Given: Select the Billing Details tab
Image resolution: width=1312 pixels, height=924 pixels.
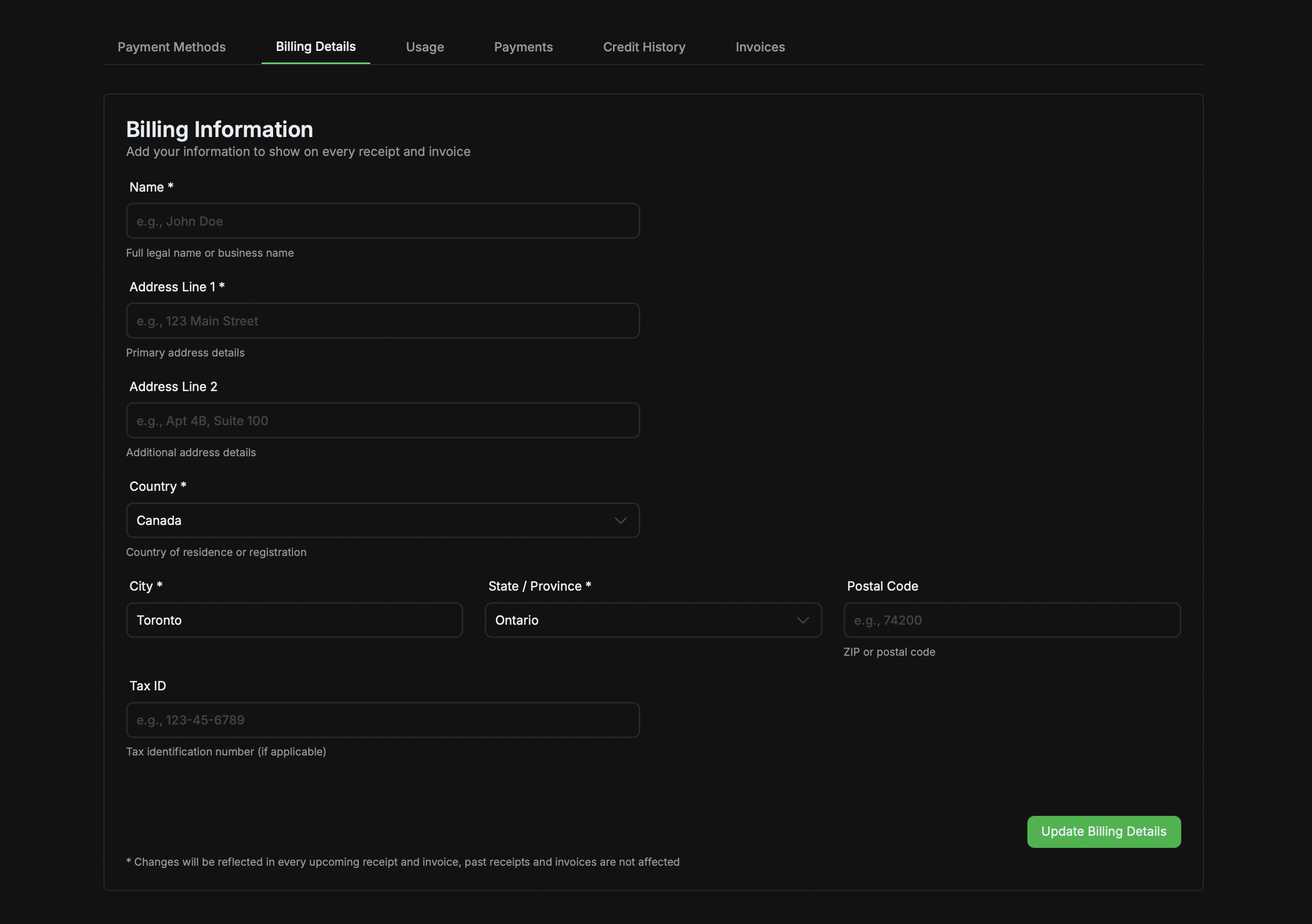Looking at the screenshot, I should 316,47.
